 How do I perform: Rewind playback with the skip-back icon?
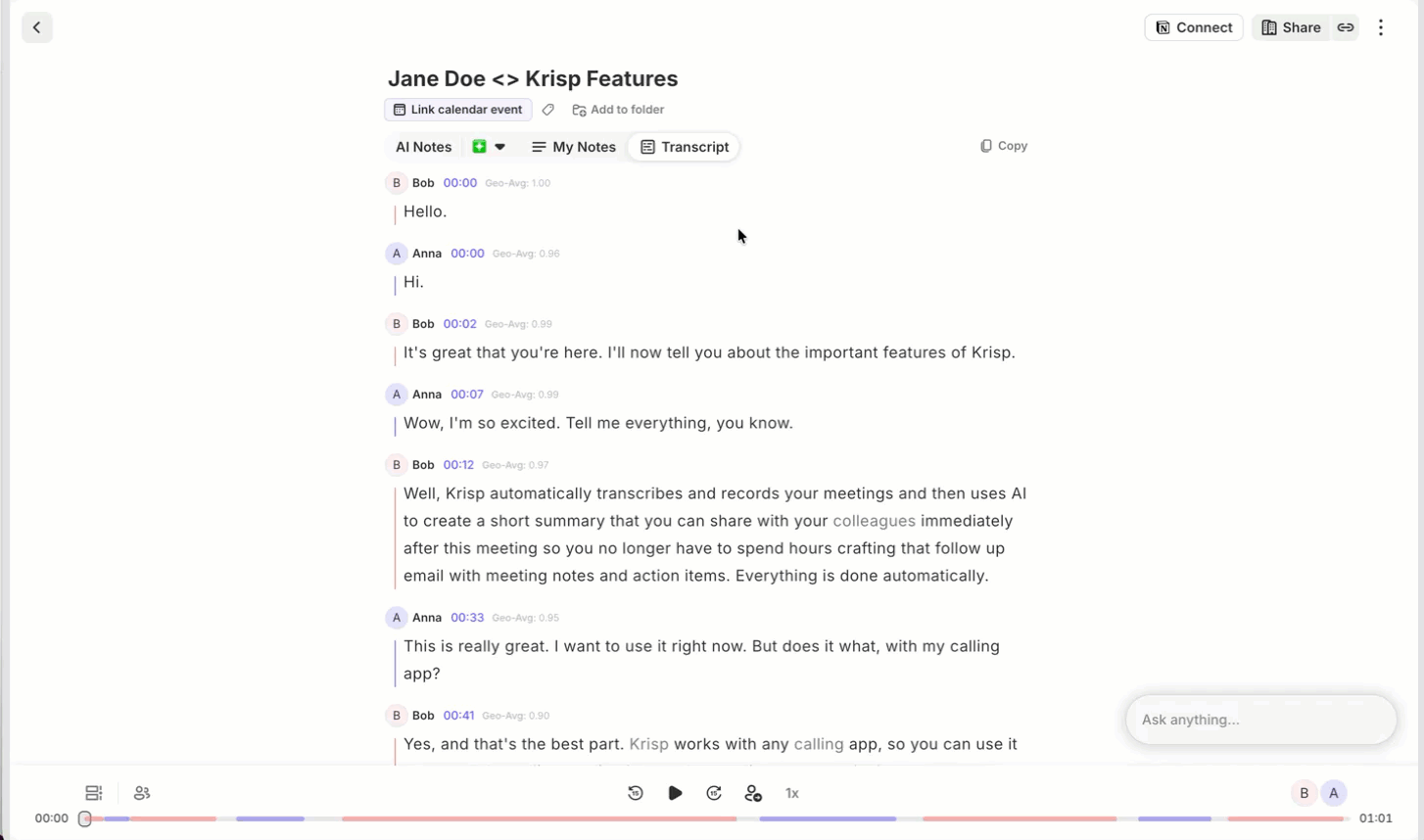[636, 793]
